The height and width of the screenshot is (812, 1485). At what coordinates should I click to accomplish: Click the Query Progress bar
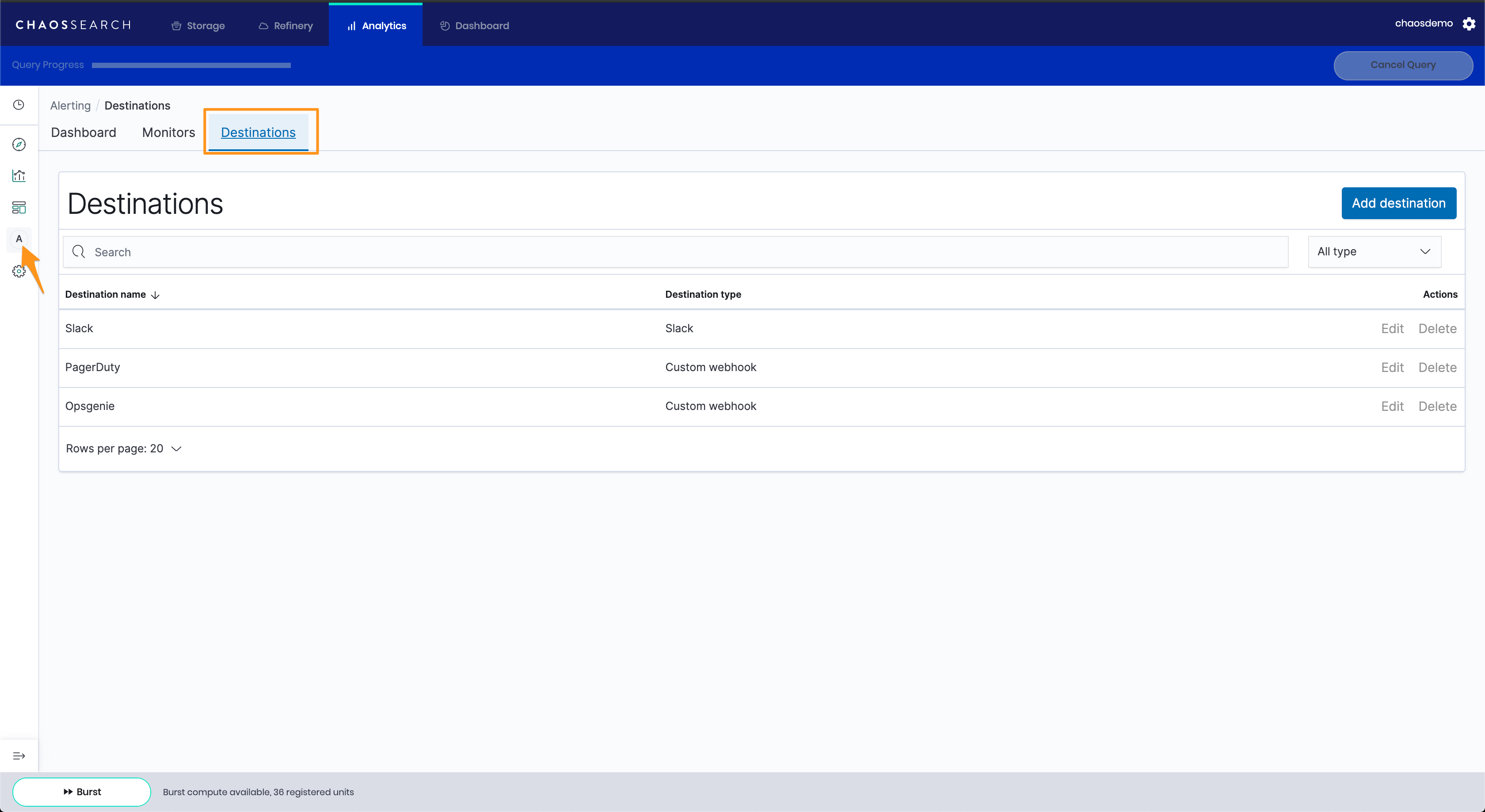point(191,65)
